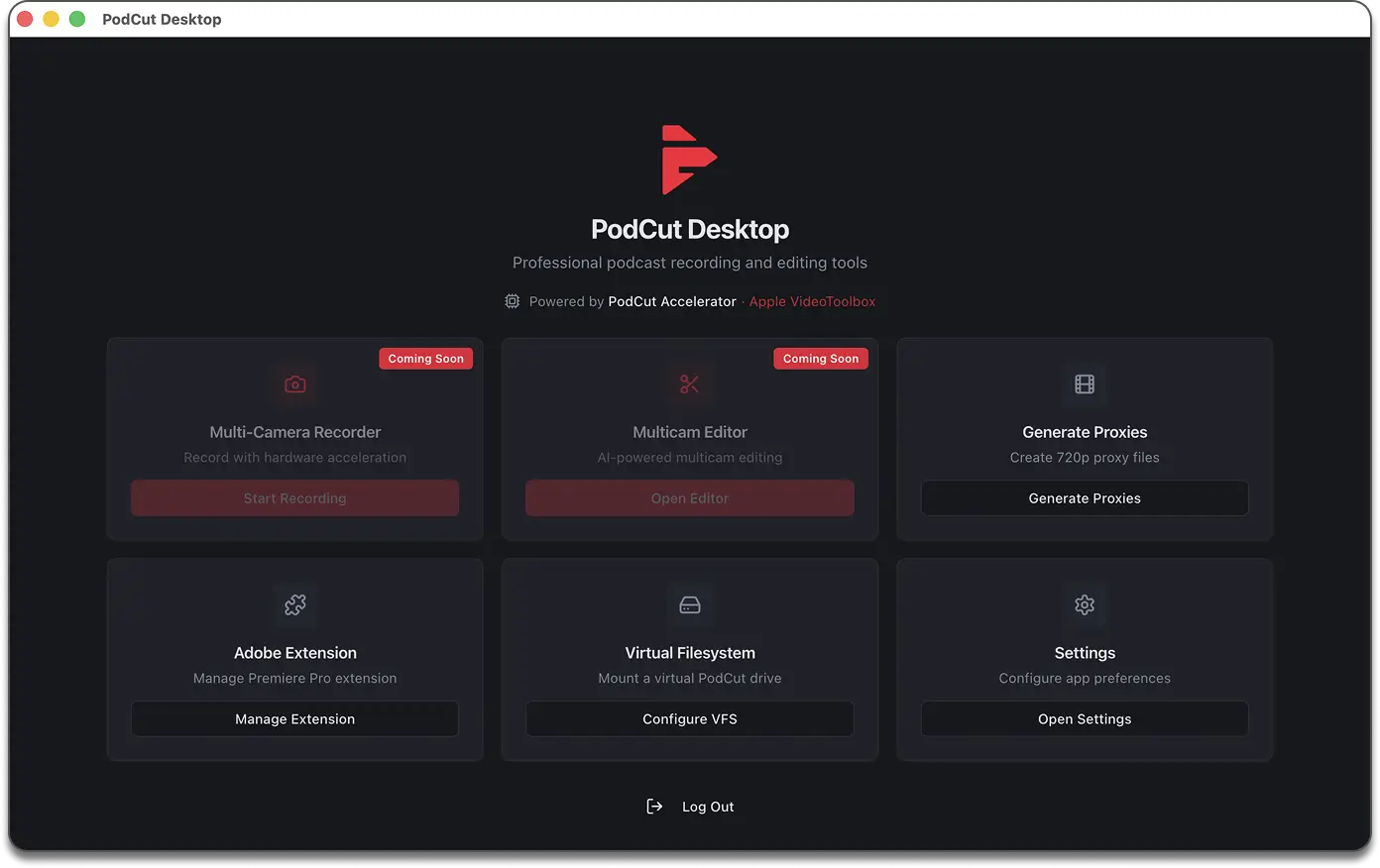
Task: Click the hard drive icon for Virtual Filesystem
Action: pyautogui.click(x=690, y=604)
